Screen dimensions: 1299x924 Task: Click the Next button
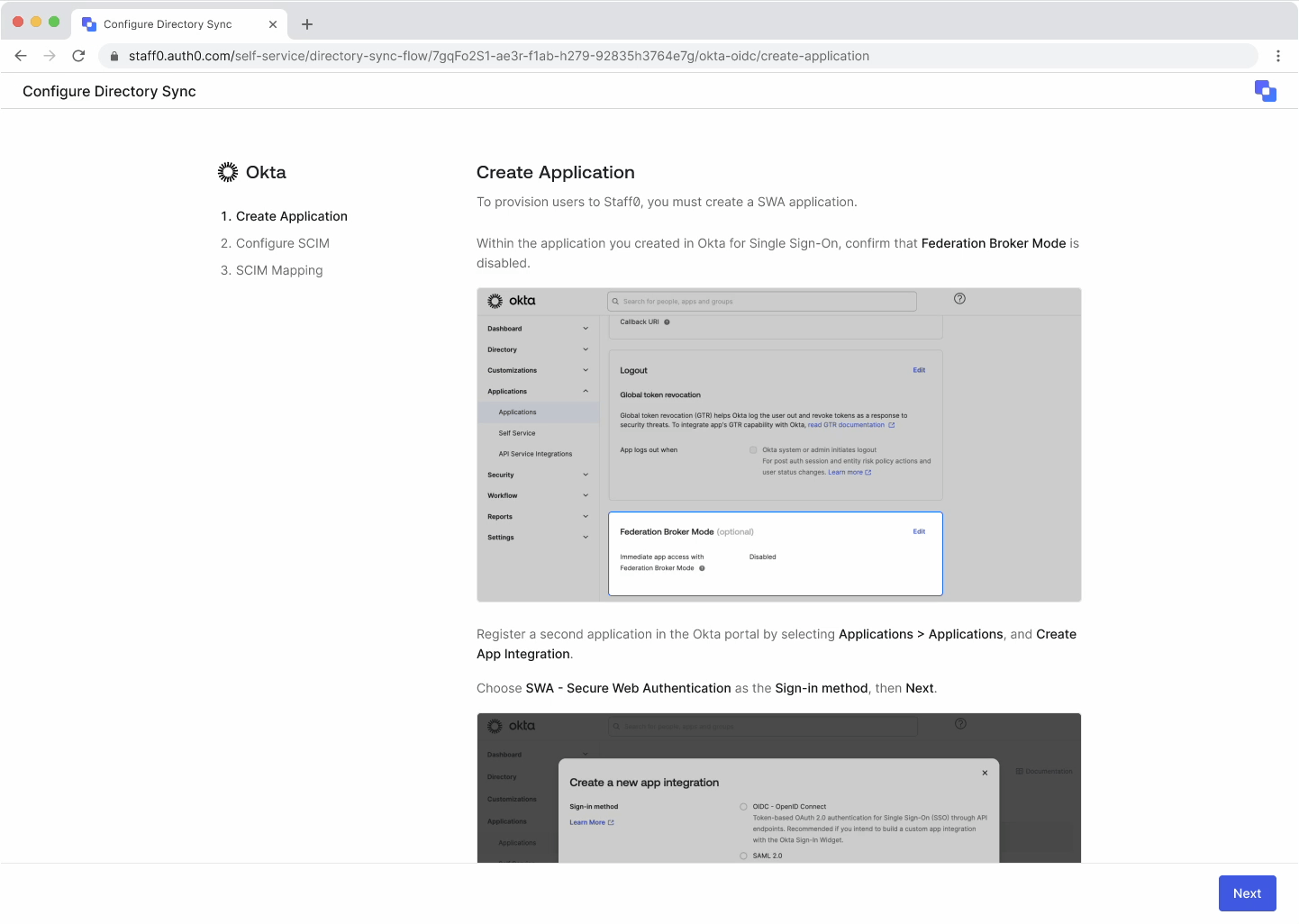(x=1247, y=892)
